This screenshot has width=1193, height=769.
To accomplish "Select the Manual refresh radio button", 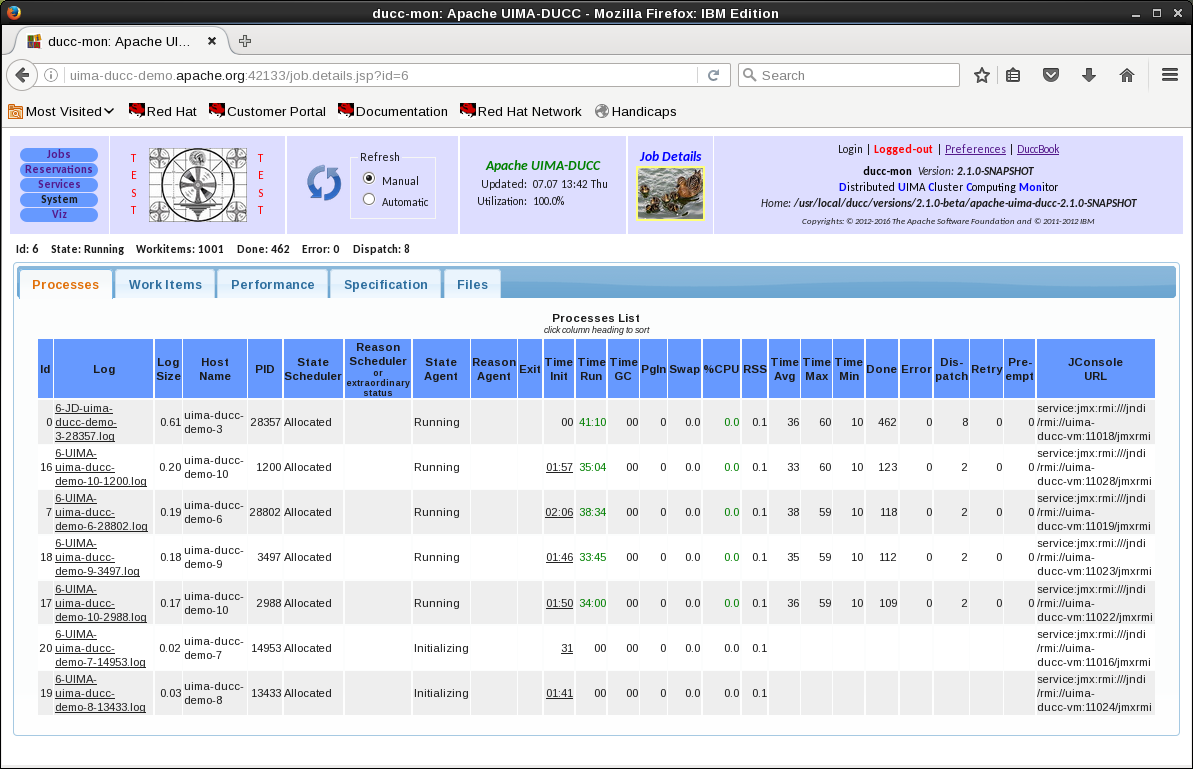I will 369,179.
